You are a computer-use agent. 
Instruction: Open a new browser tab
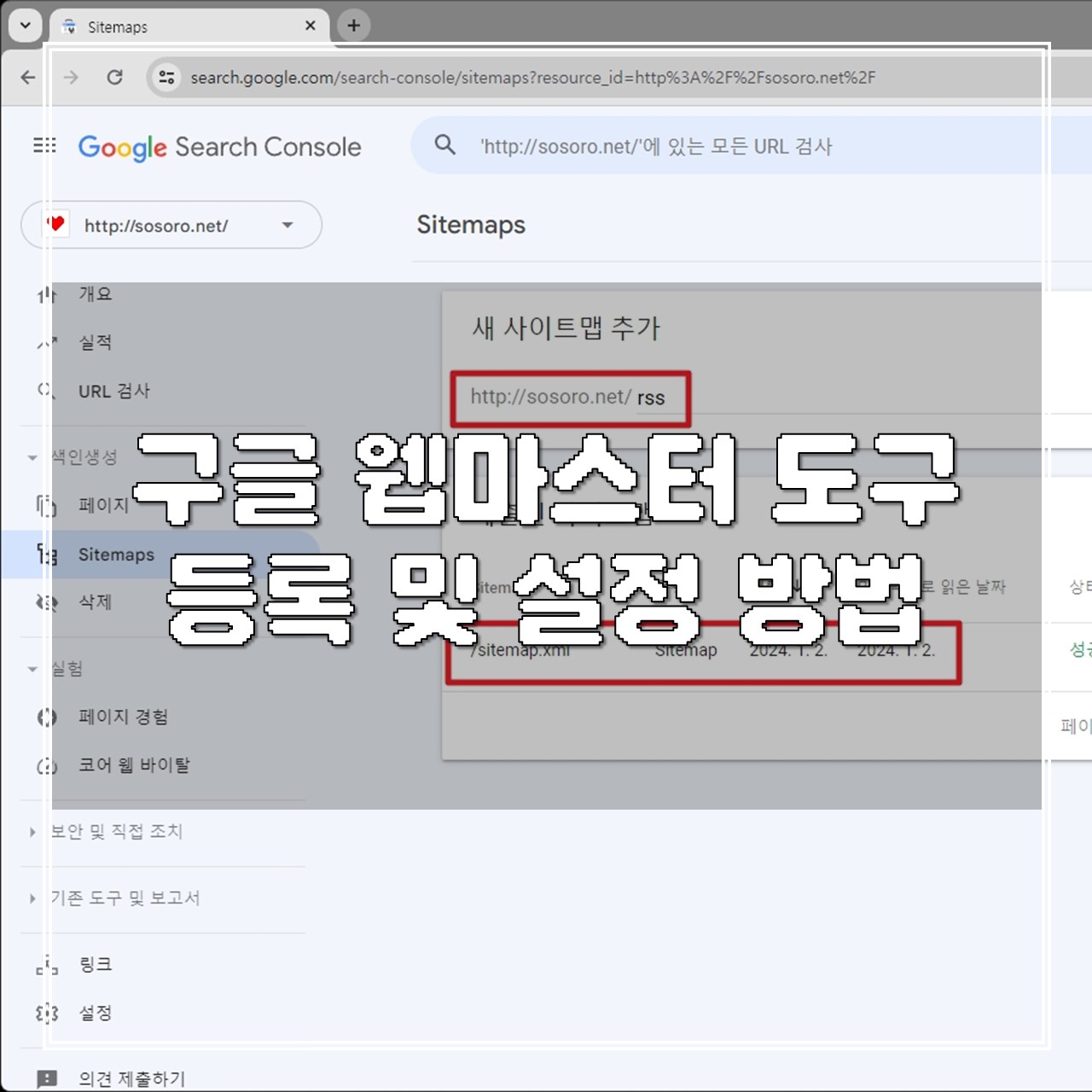(354, 26)
